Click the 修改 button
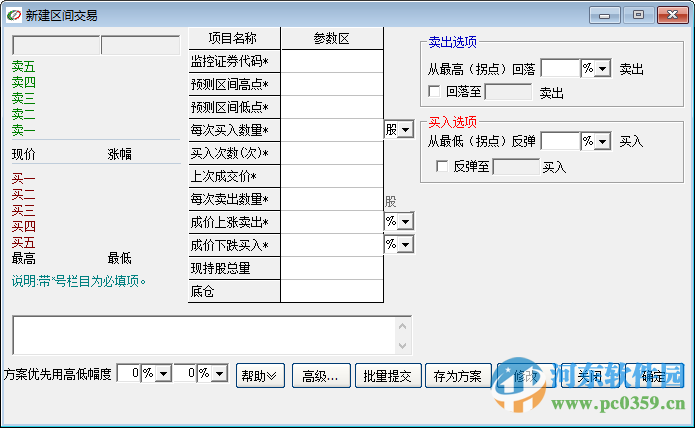695x428 pixels. 526,376
